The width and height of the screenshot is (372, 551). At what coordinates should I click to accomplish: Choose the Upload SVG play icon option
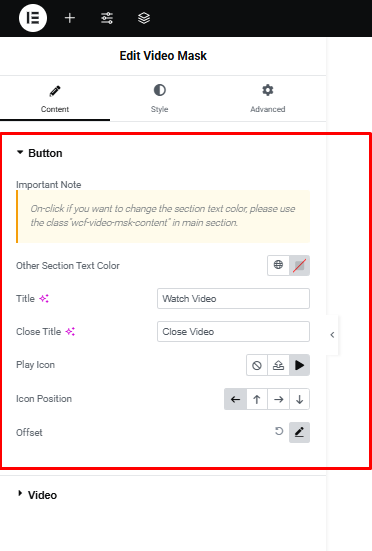(x=278, y=365)
